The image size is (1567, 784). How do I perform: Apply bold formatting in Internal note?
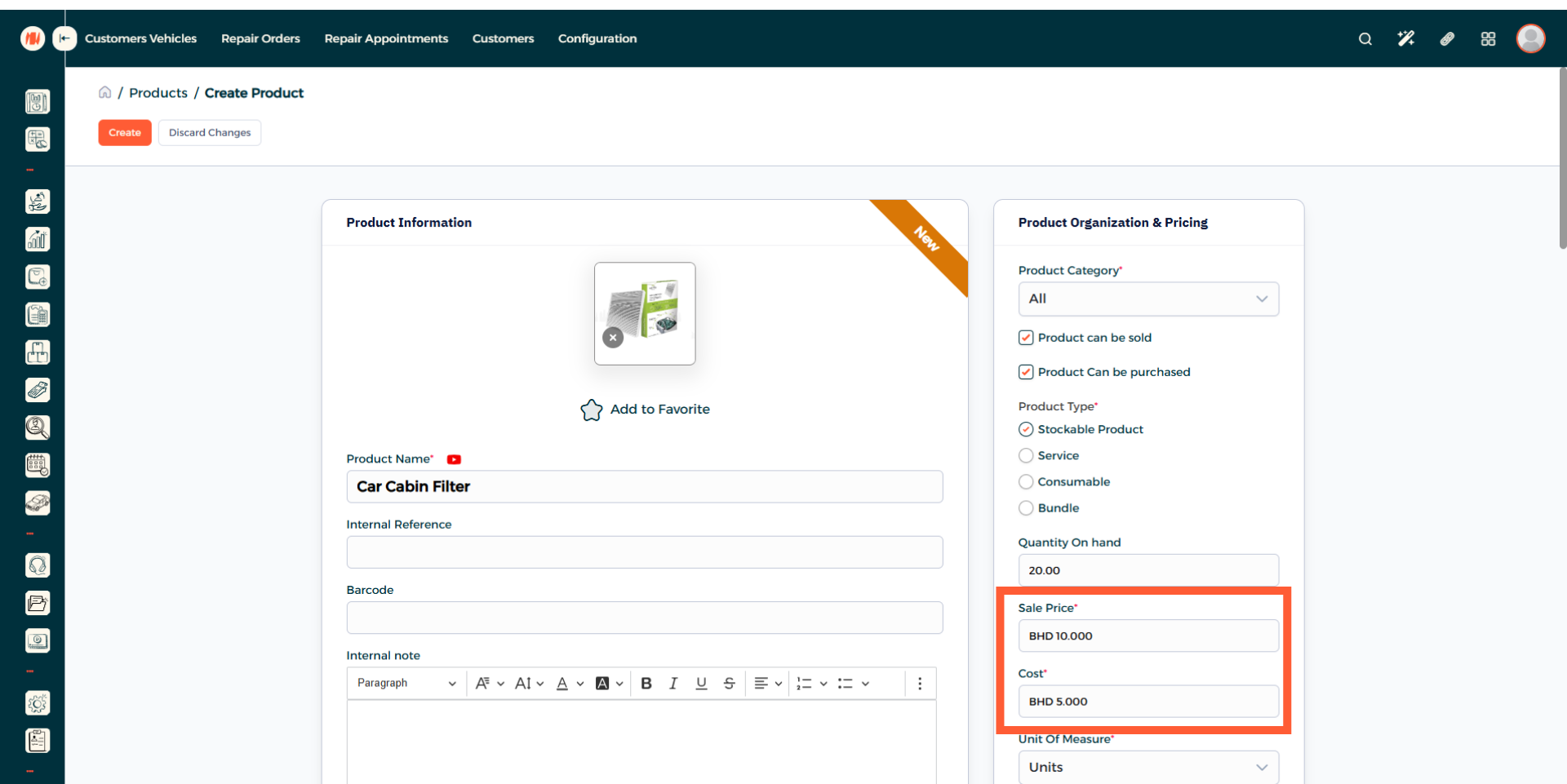point(646,684)
